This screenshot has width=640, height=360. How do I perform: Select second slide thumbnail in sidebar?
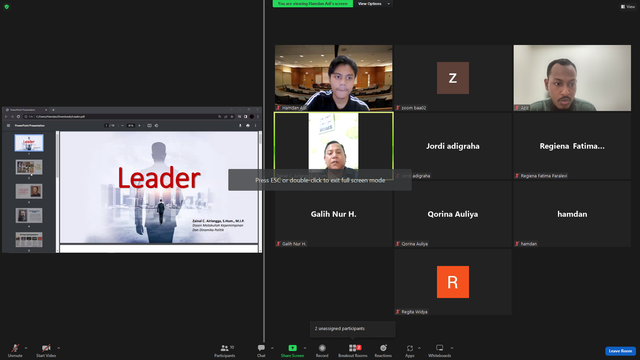29,167
